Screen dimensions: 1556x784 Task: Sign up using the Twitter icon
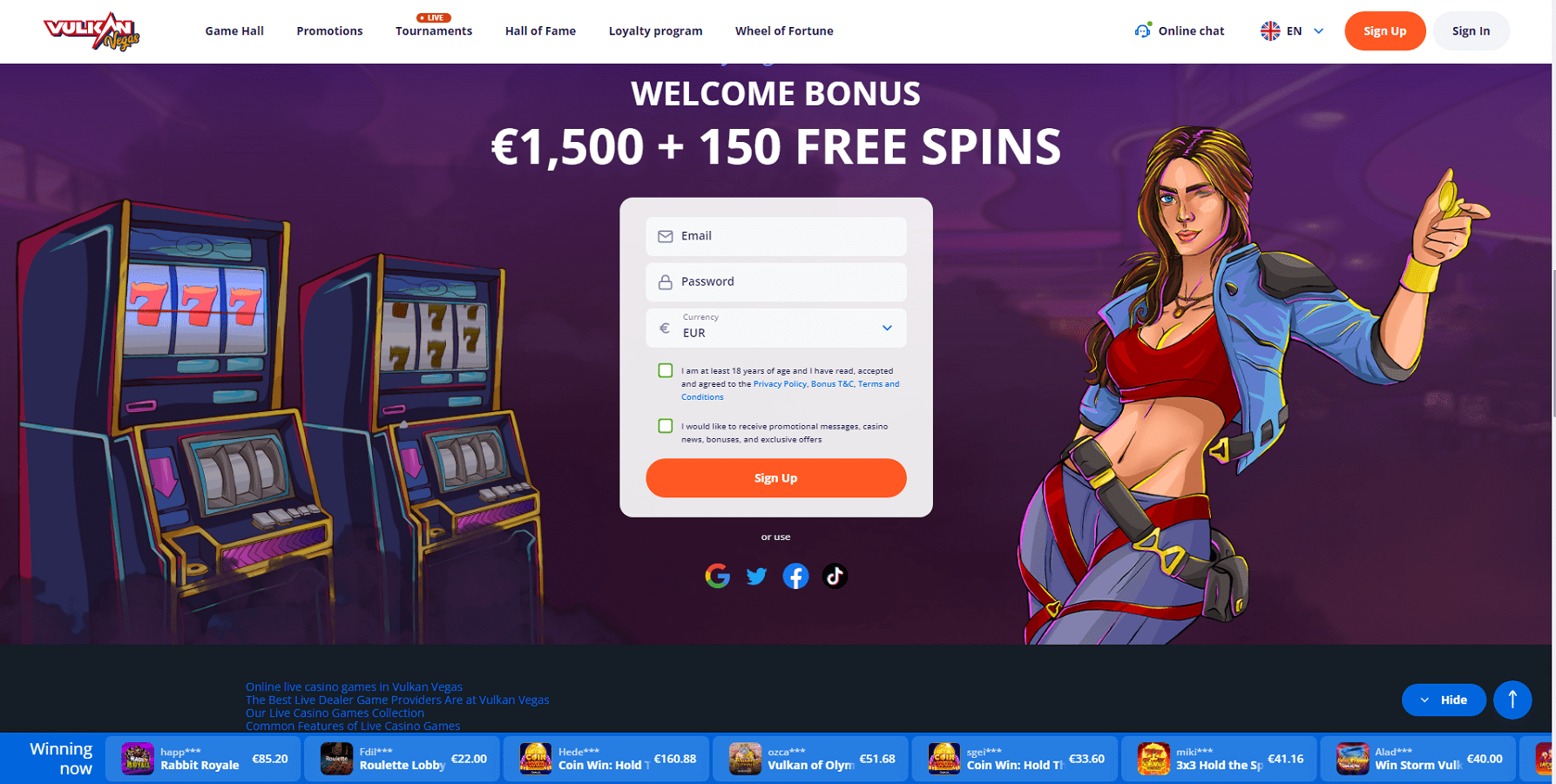[x=756, y=576]
